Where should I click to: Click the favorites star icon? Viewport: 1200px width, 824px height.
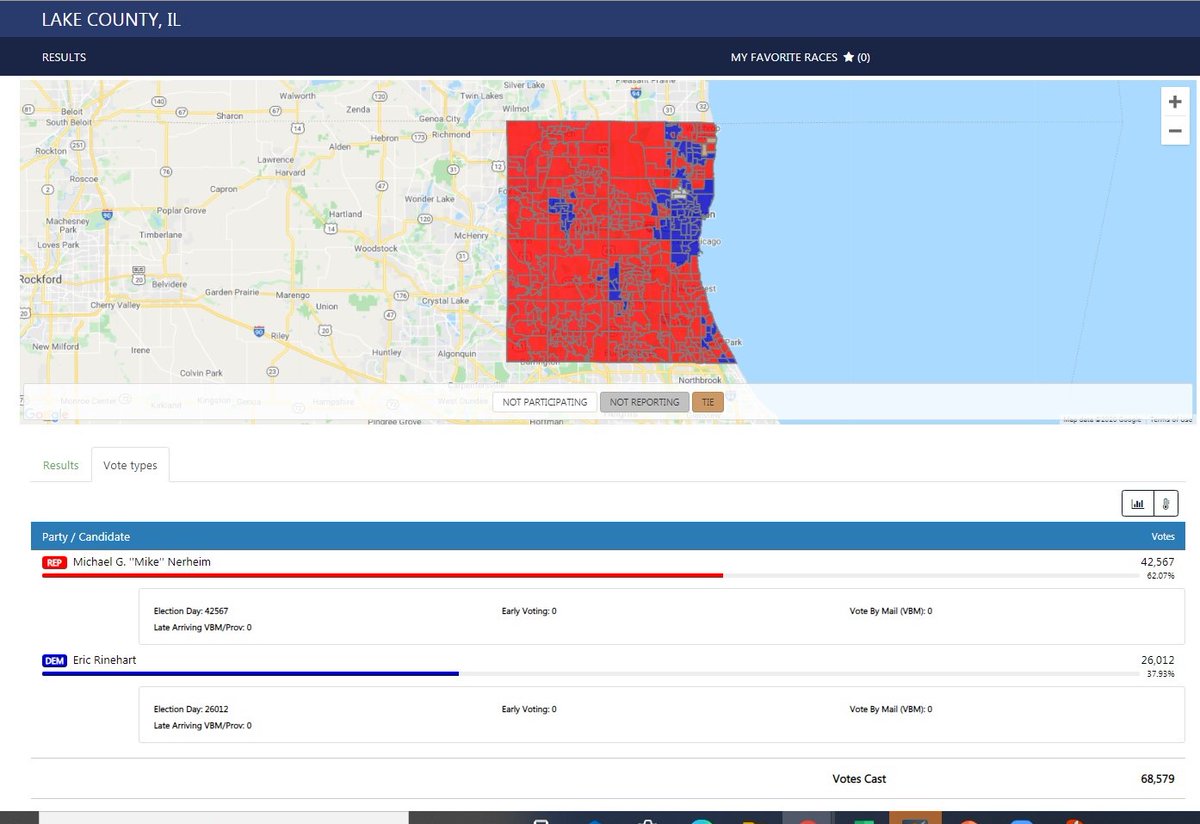tap(848, 57)
